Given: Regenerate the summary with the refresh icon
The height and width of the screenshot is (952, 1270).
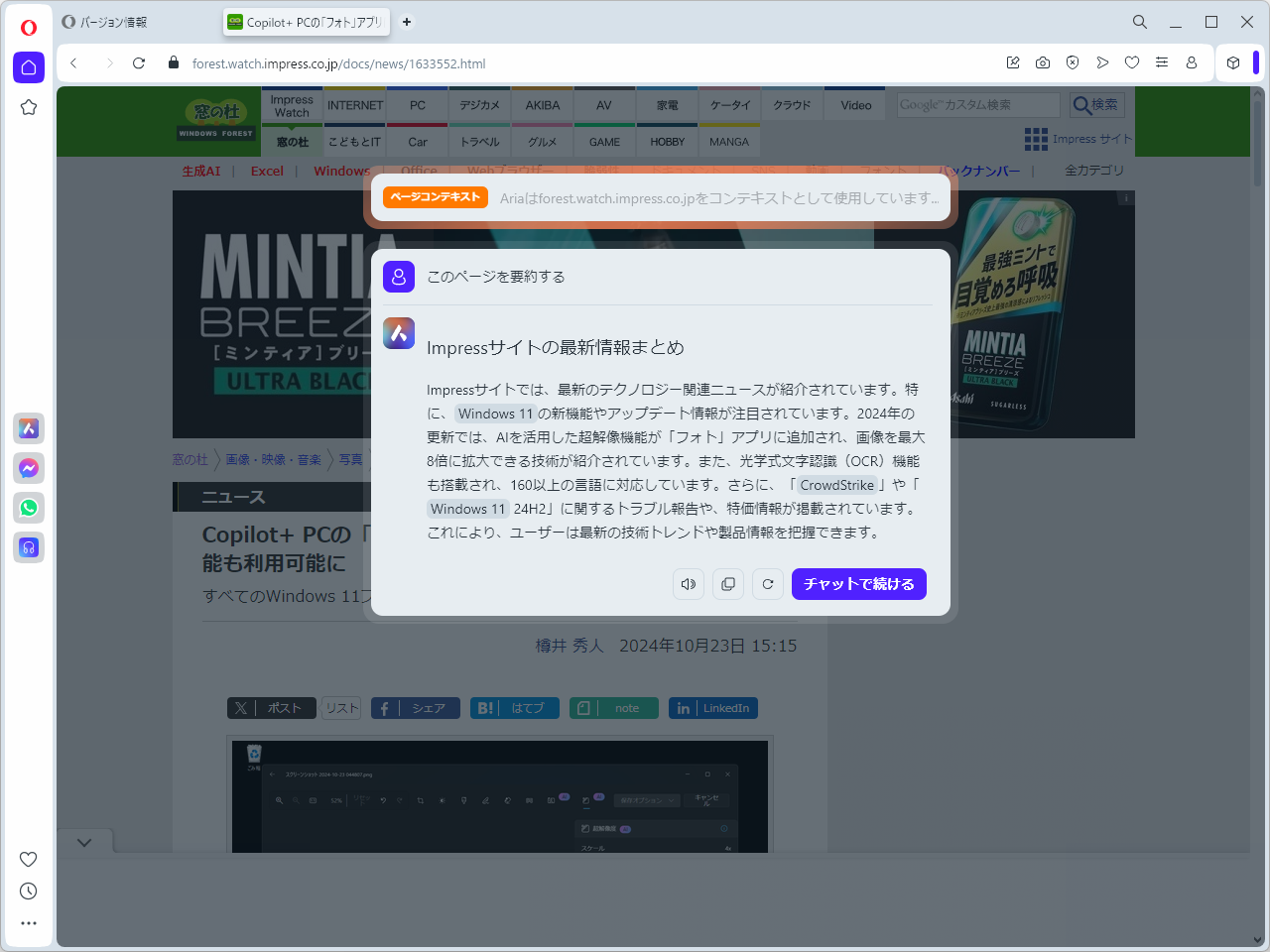Looking at the screenshot, I should coord(768,584).
